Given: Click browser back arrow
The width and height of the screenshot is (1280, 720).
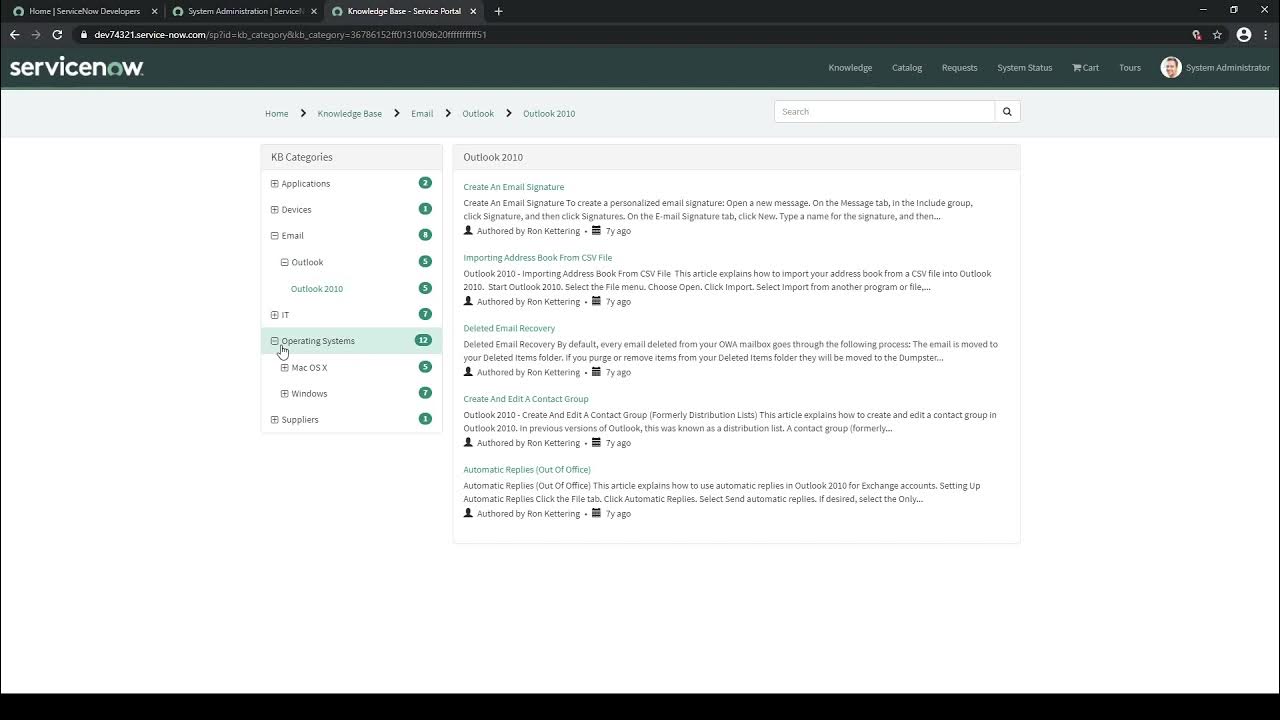Looking at the screenshot, I should click(x=15, y=34).
